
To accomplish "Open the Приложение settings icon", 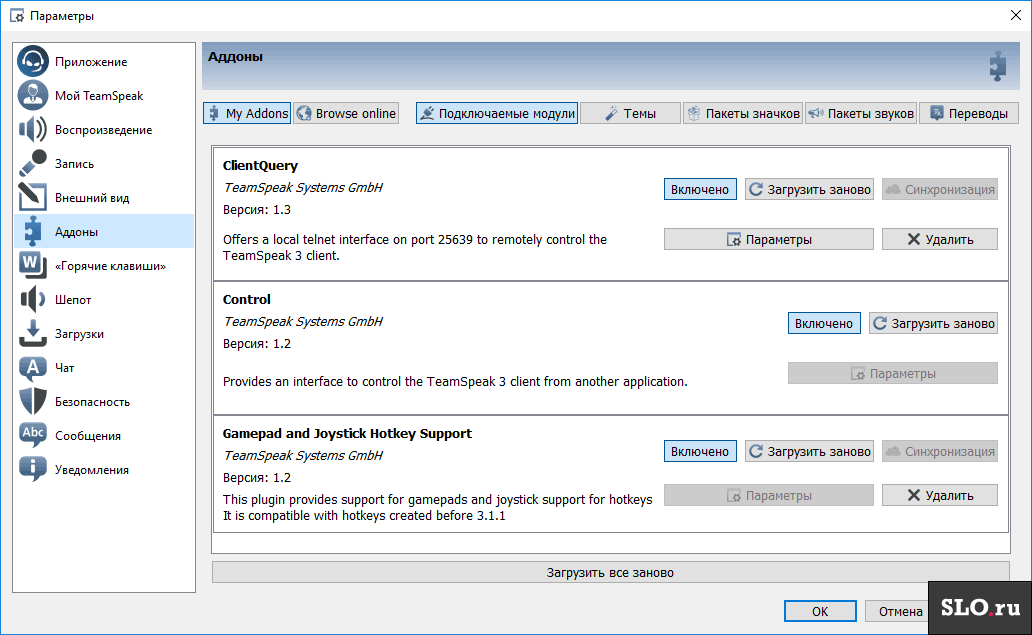I will pos(33,62).
